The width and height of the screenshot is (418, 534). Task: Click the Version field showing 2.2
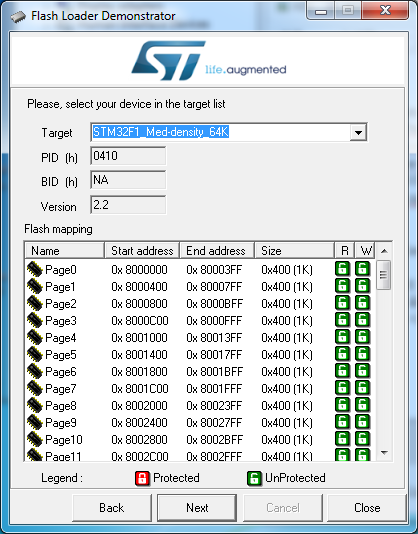point(128,205)
